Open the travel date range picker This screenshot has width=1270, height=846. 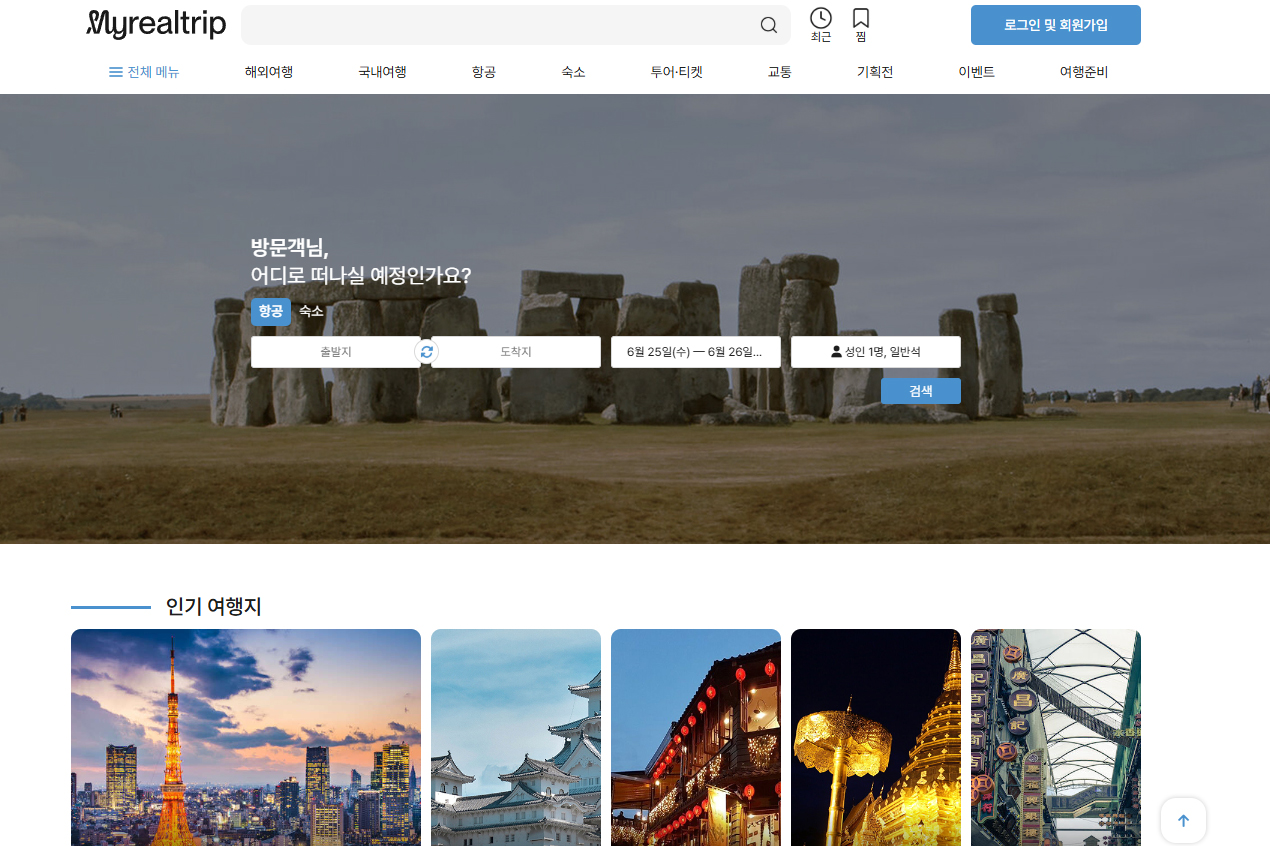click(x=695, y=352)
